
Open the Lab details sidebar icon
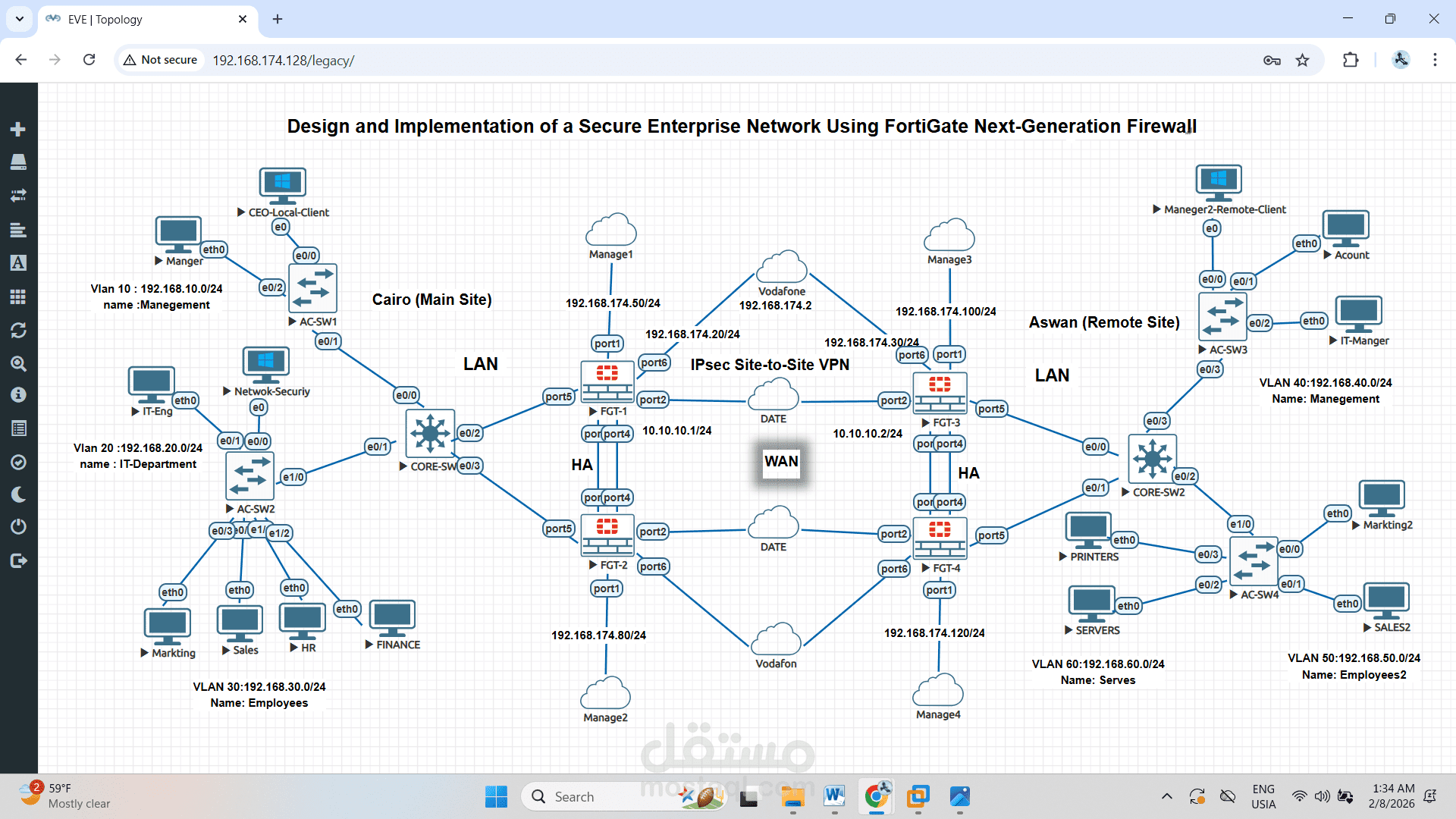tap(18, 428)
